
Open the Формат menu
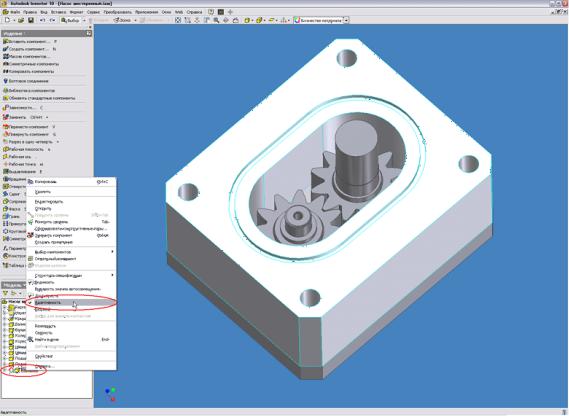(x=76, y=12)
